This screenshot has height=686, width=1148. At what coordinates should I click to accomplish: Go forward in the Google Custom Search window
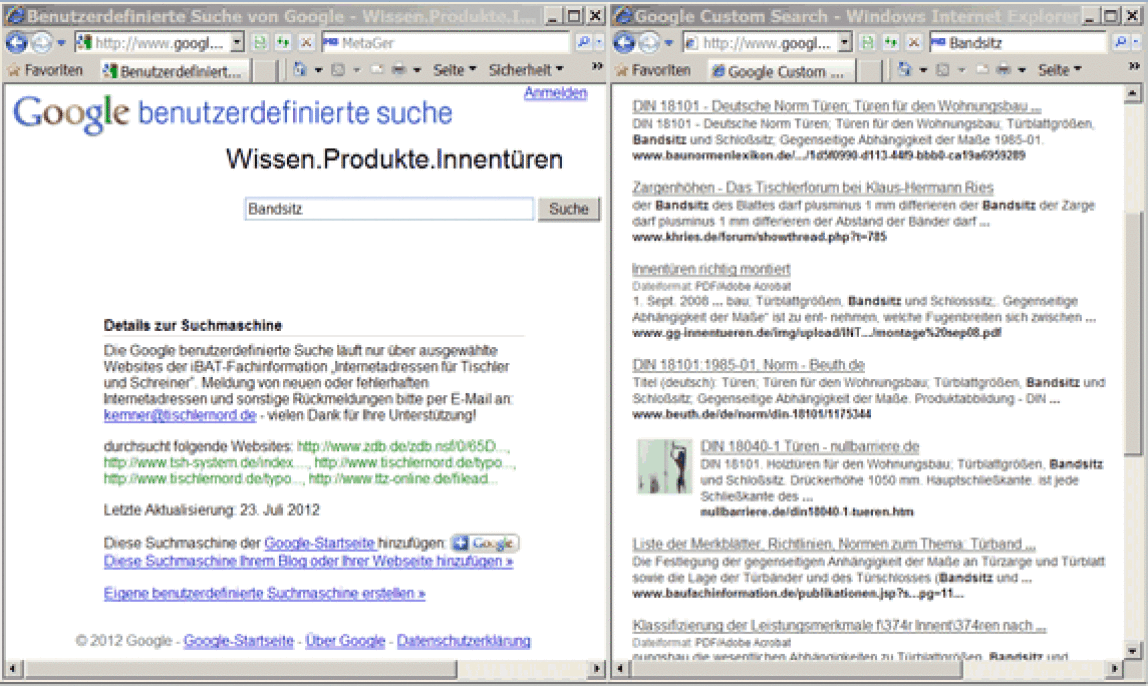(x=649, y=43)
